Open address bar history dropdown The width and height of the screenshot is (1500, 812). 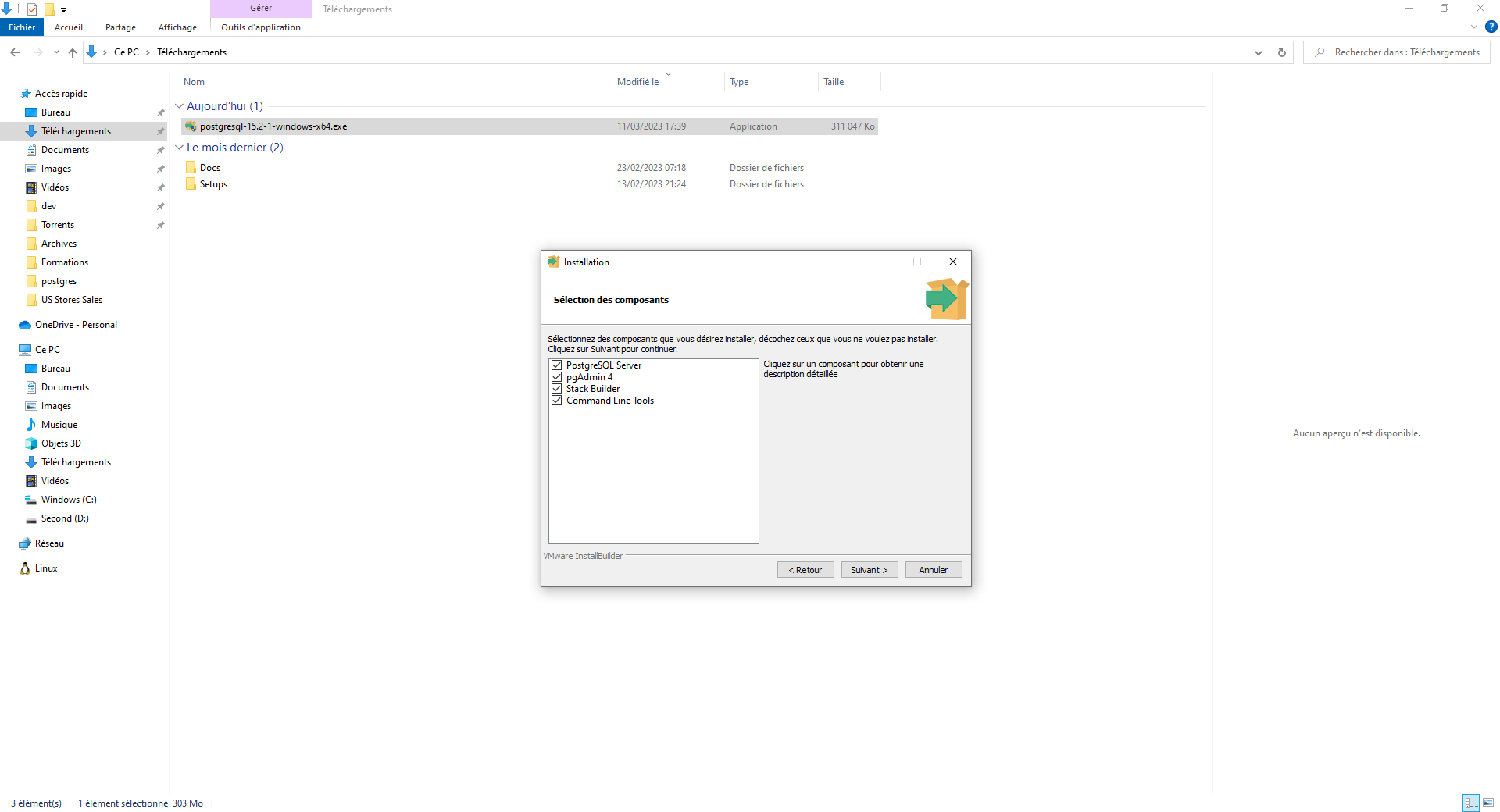1258,52
